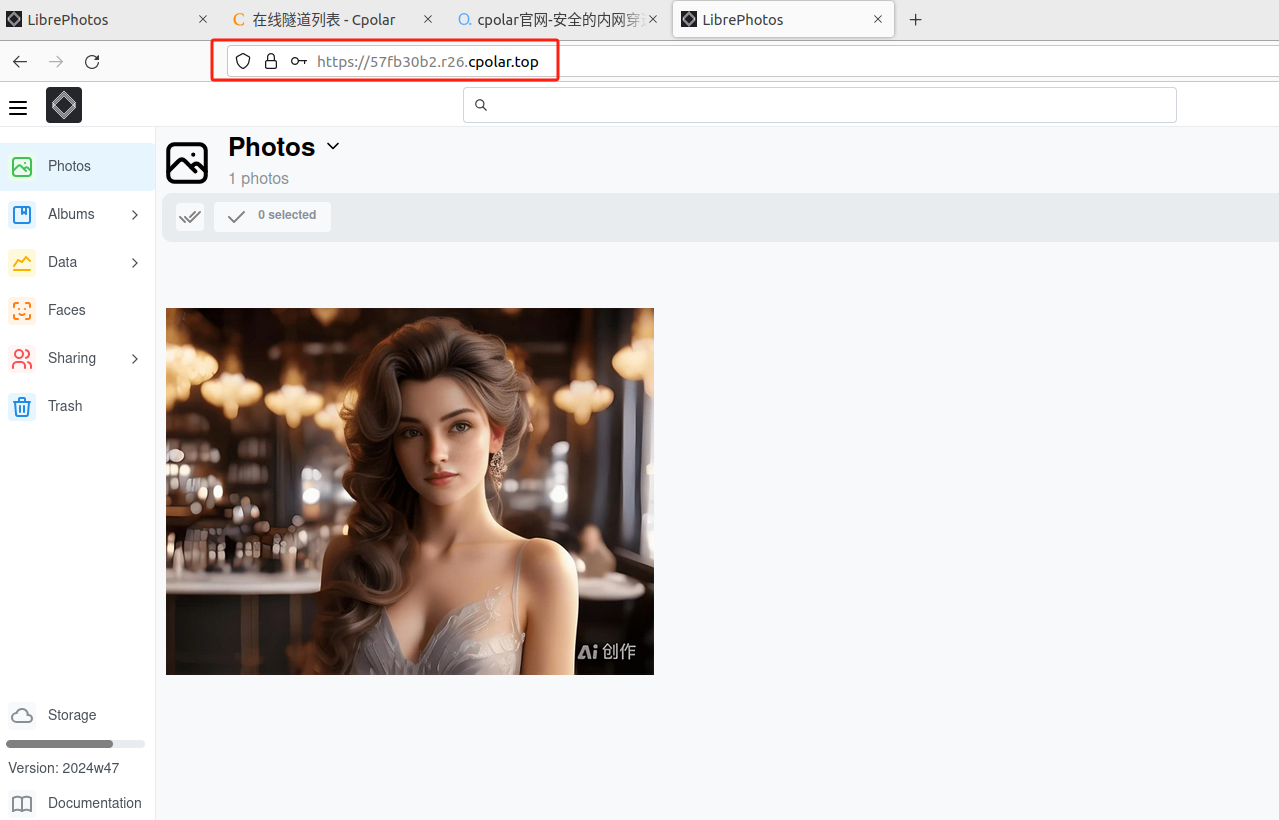The image size is (1279, 820).
Task: Focus the photo search field
Action: [819, 105]
